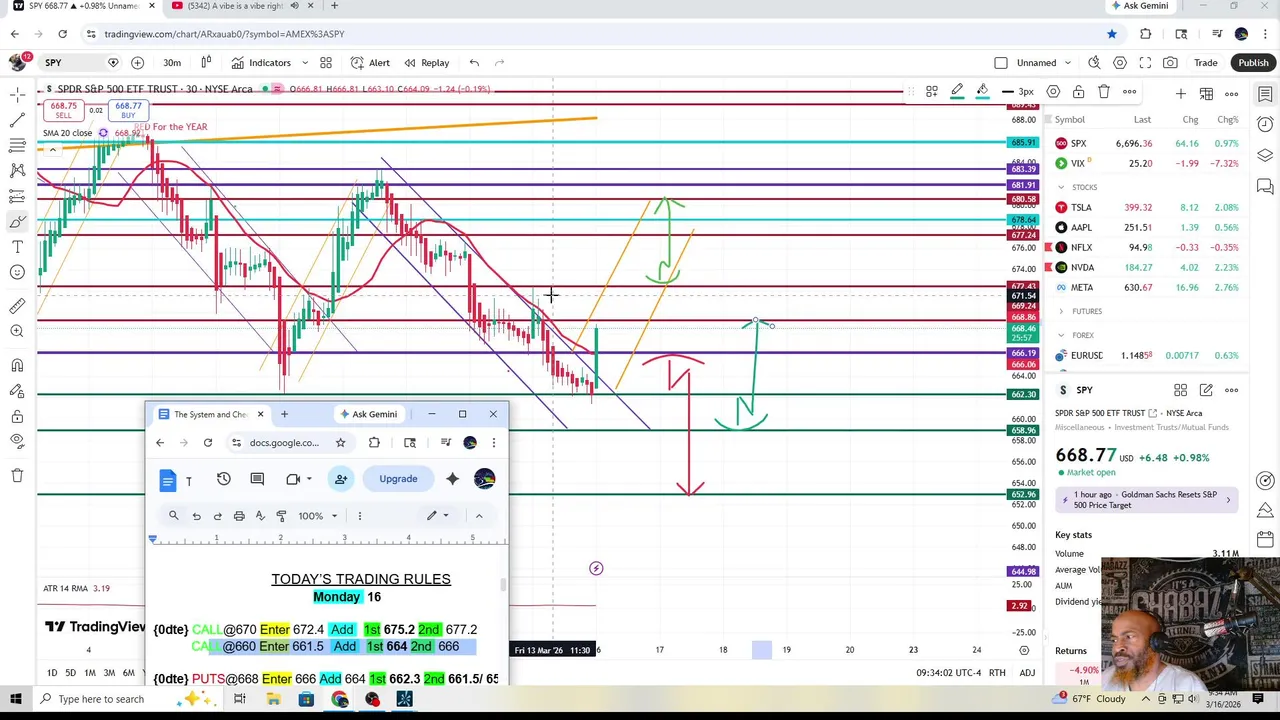The width and height of the screenshot is (1280, 720).
Task: Collapse indicator legend arrow under SMA
Action: (52, 149)
